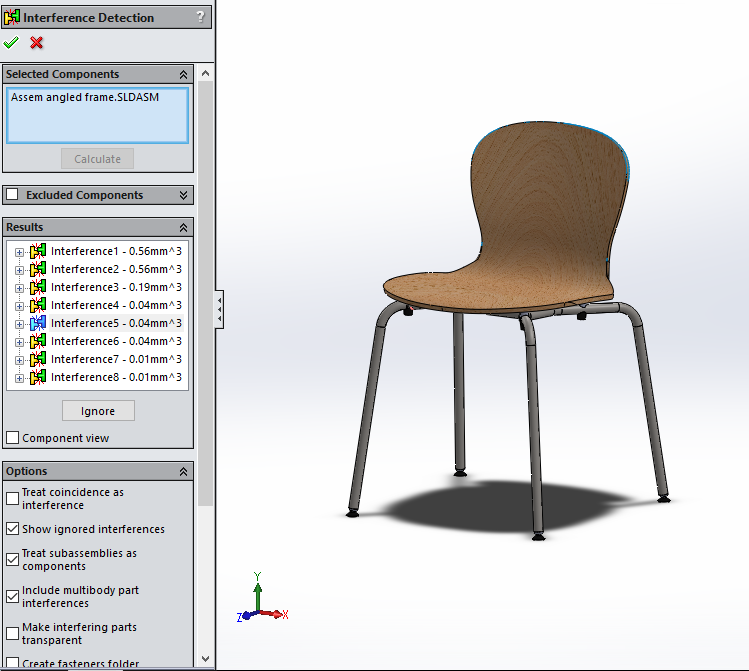
Task: Click the XYZ orientation triad
Action: click(262, 597)
